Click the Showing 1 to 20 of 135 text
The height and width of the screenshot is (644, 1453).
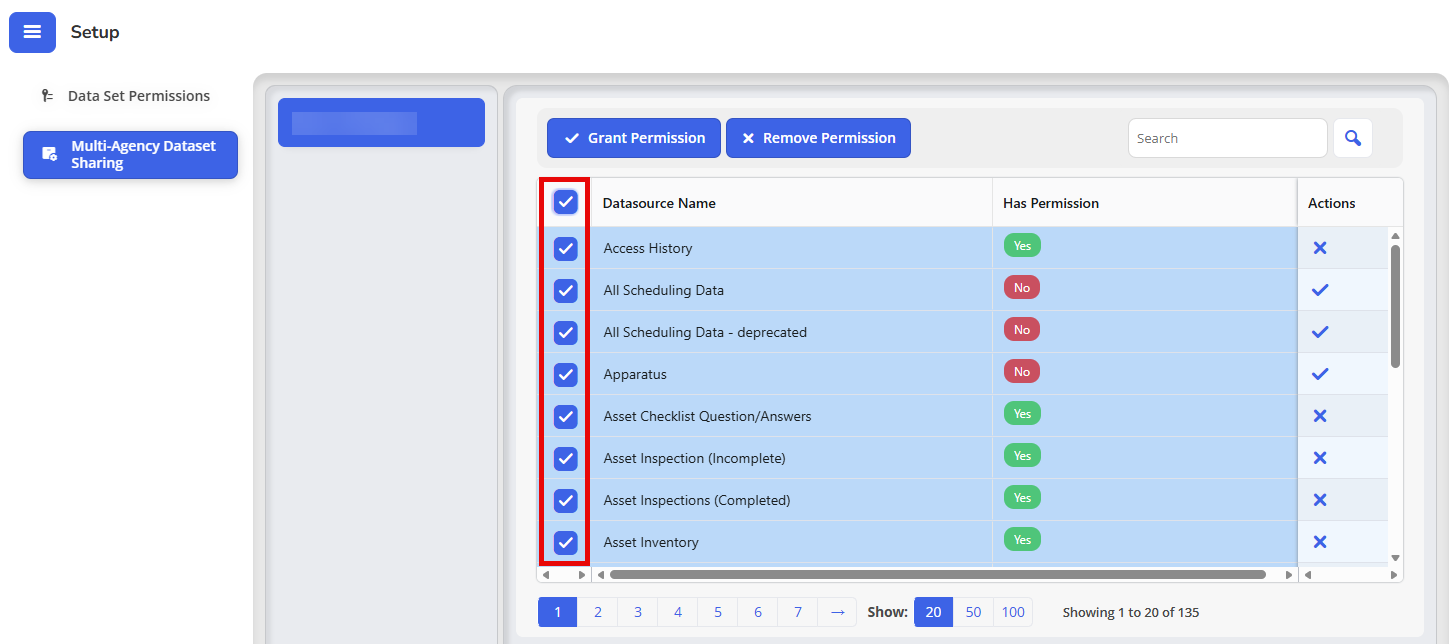1131,612
